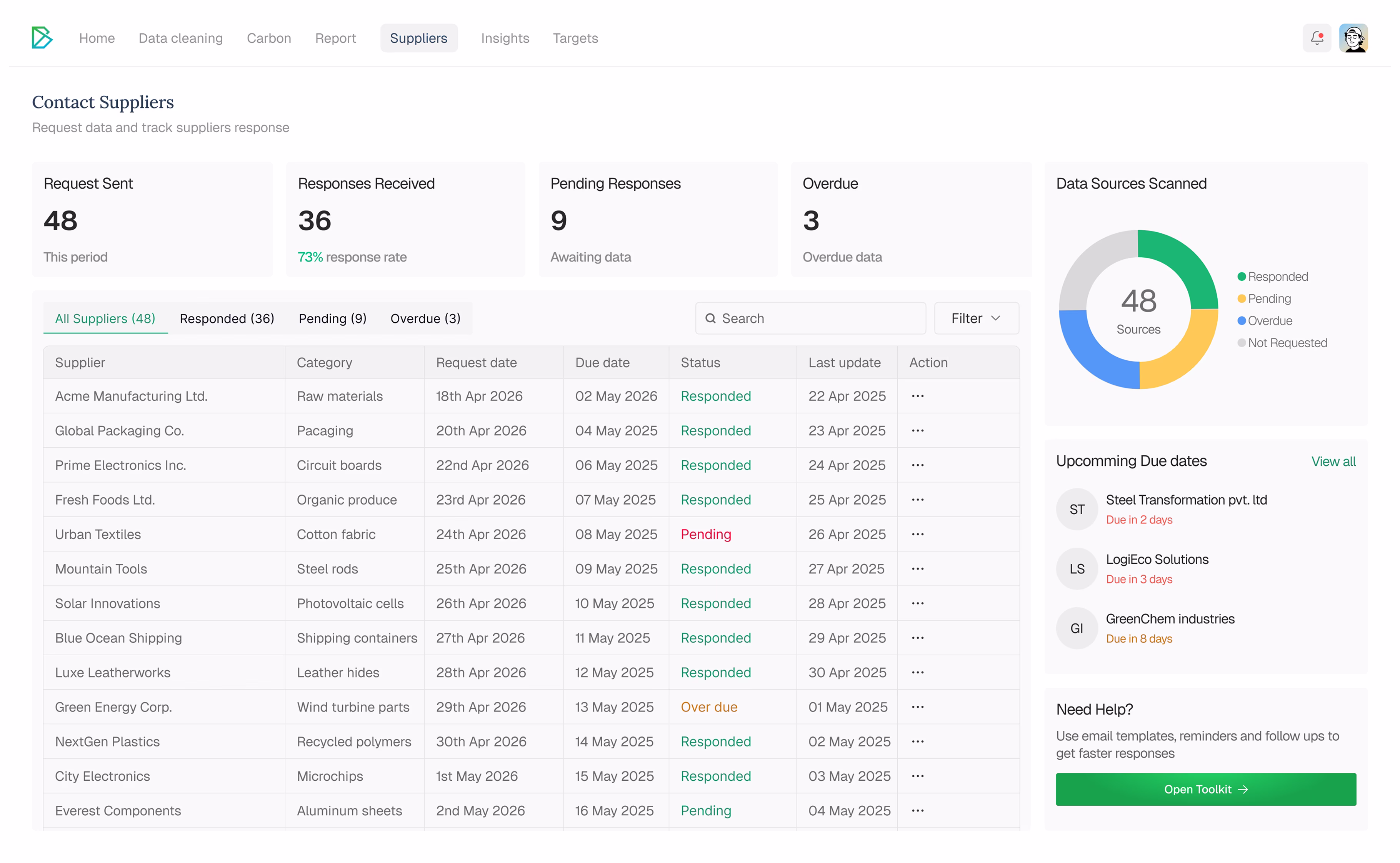Click the 73% response rate text
This screenshot has width=1400, height=863.
point(352,257)
